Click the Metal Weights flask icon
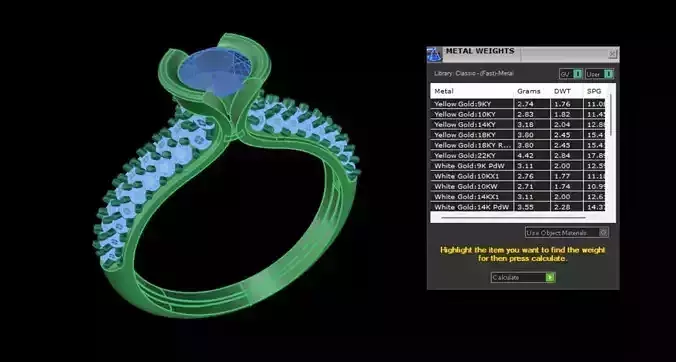676x362 pixels. 435,55
